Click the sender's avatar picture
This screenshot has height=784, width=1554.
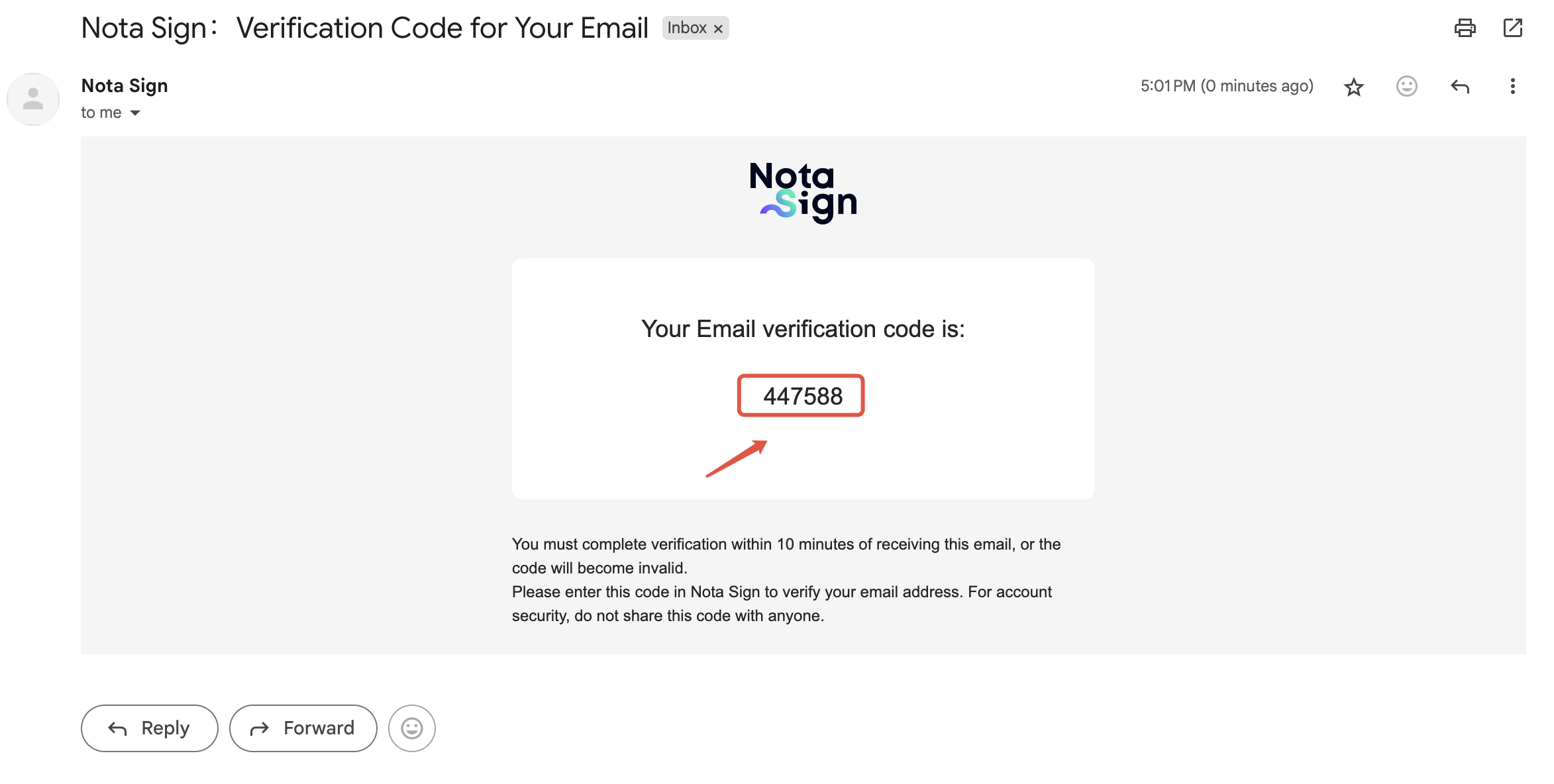coord(33,99)
